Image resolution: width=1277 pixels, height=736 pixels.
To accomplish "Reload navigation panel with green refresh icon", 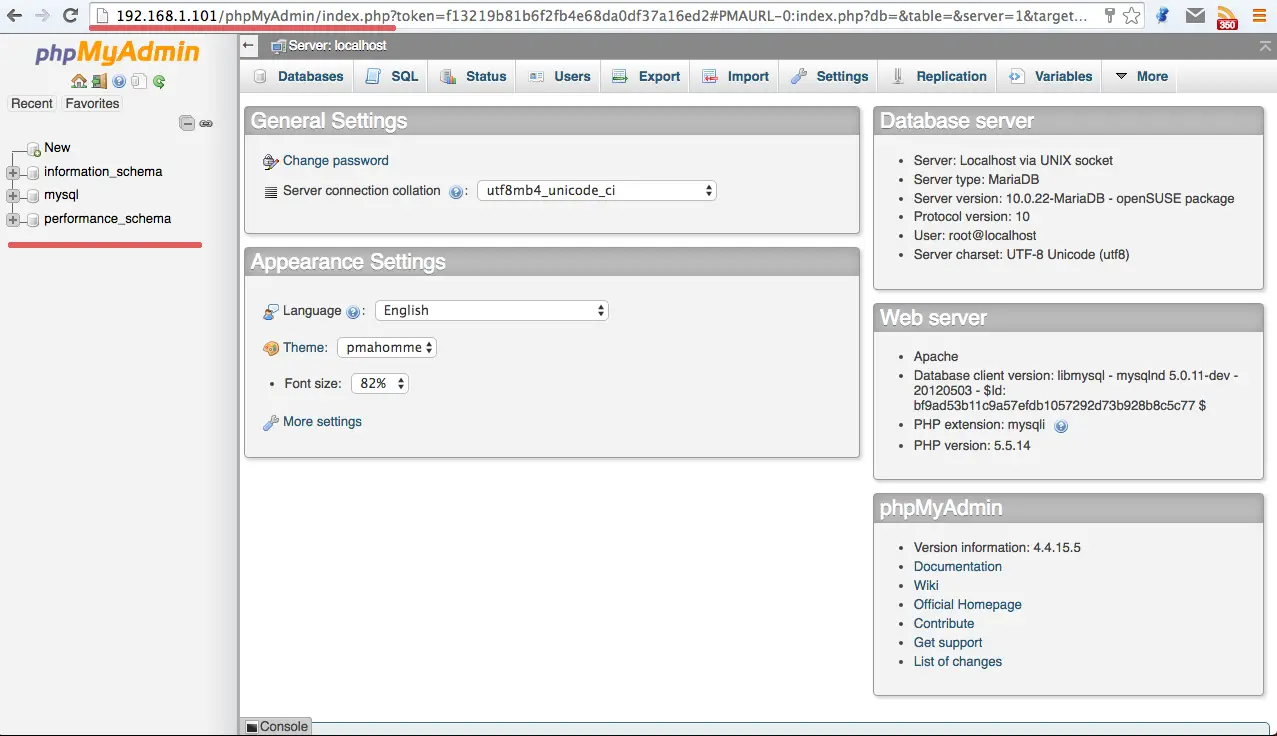I will [158, 82].
